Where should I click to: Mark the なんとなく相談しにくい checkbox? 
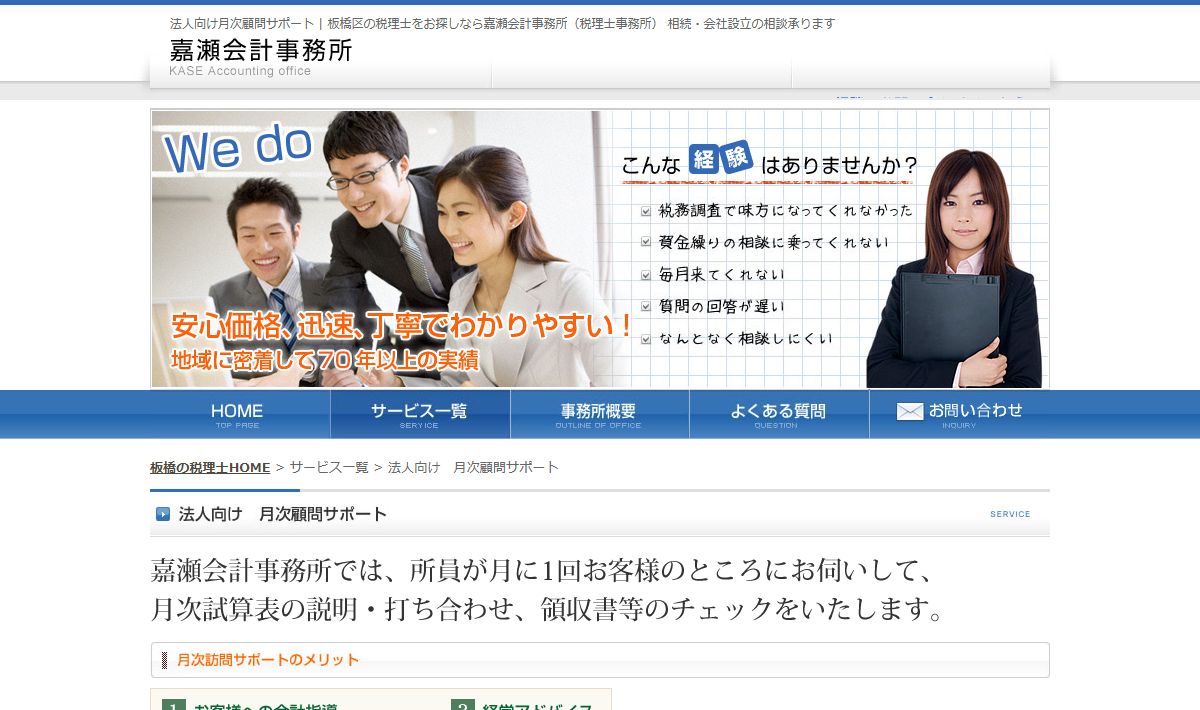click(x=646, y=339)
